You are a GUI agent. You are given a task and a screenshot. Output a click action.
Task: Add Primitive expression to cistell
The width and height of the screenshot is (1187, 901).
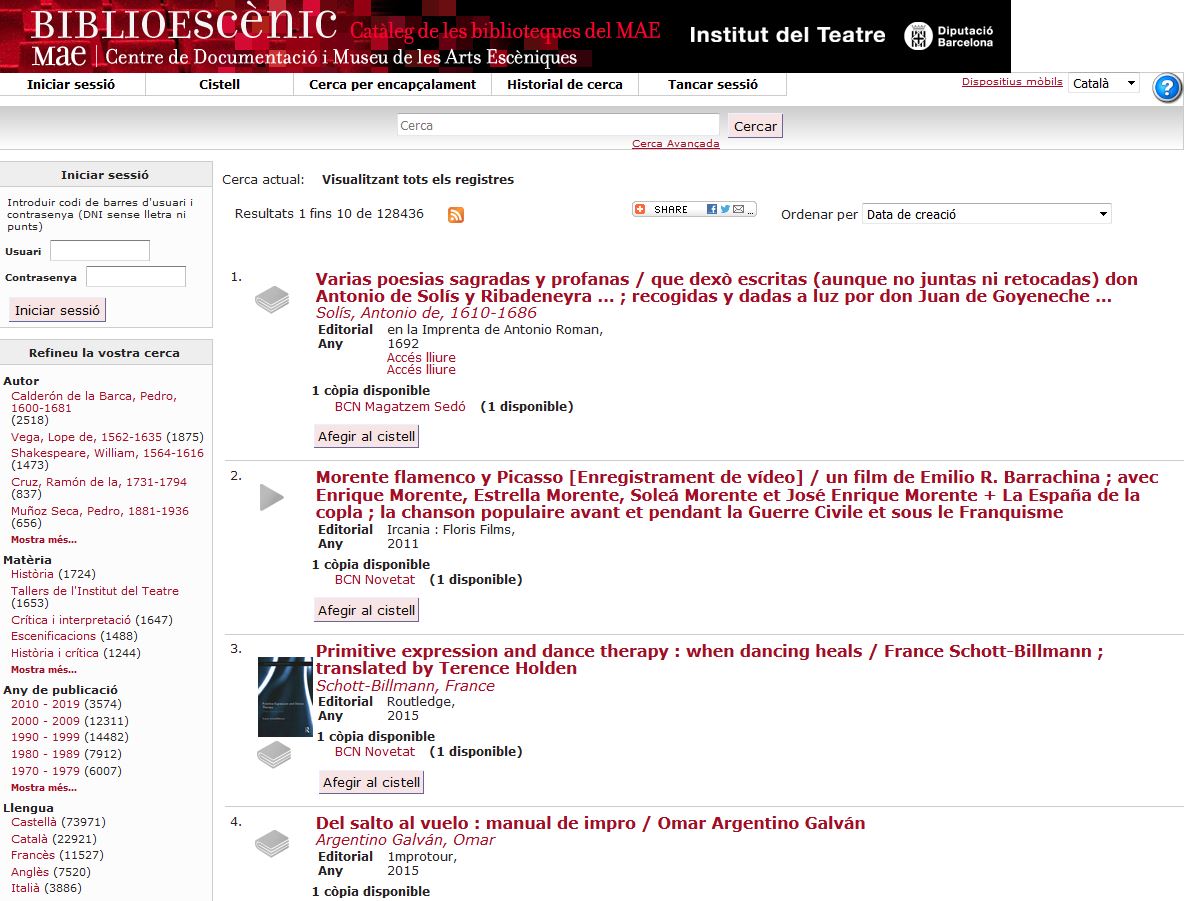pyautogui.click(x=372, y=783)
